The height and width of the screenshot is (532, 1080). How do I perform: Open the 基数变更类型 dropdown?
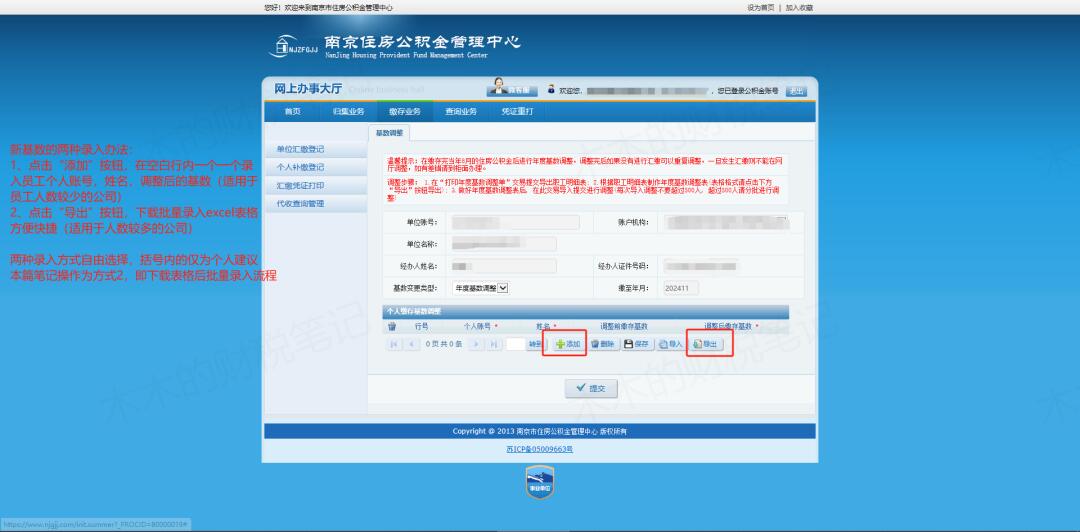[x=480, y=288]
